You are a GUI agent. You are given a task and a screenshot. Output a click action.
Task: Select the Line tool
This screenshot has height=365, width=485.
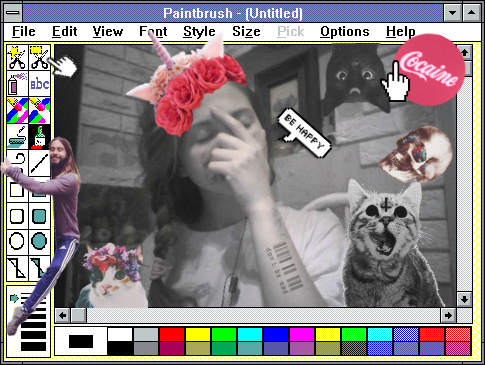tap(39, 163)
